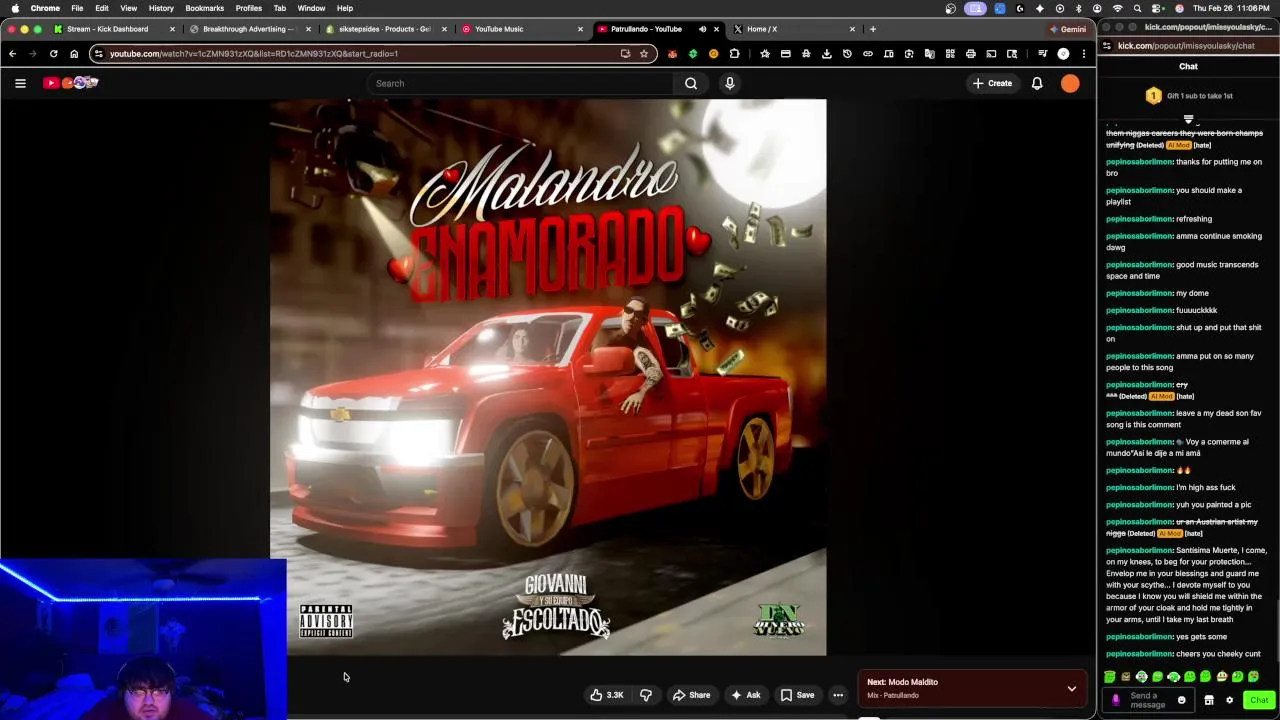Image resolution: width=1280 pixels, height=720 pixels.
Task: Open the YouTube hamburger guide menu
Action: click(x=20, y=83)
